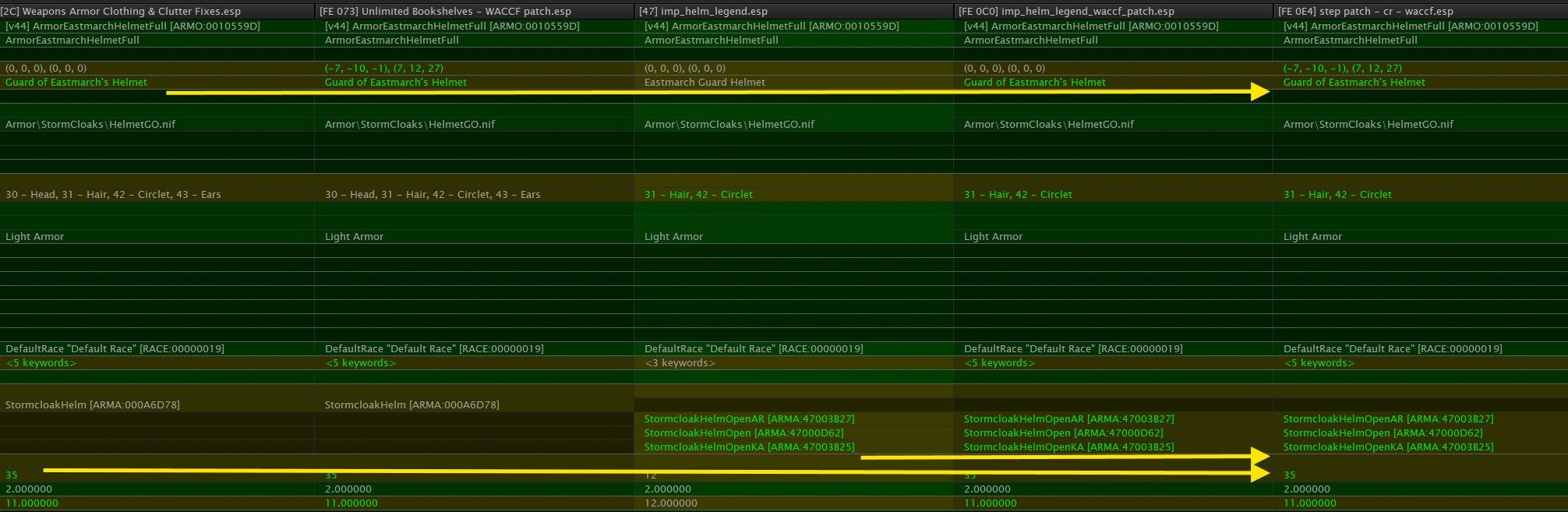
Task: Click StormcloakHelmOpenAR in the step patch column
Action: 1388,419
